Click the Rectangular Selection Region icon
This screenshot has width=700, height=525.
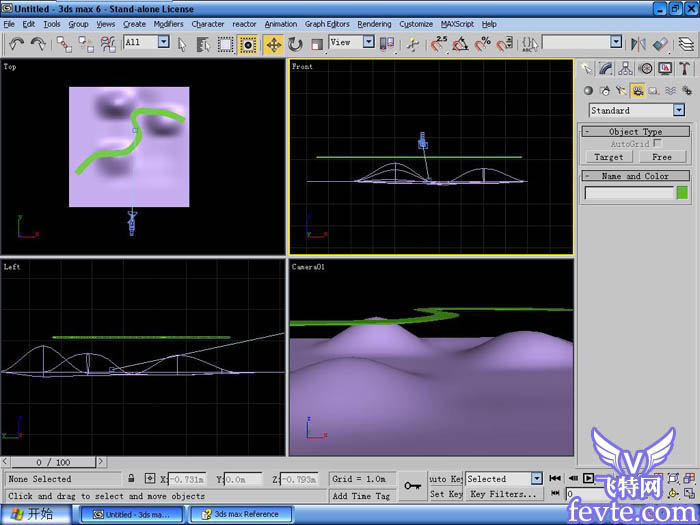pyautogui.click(x=225, y=44)
